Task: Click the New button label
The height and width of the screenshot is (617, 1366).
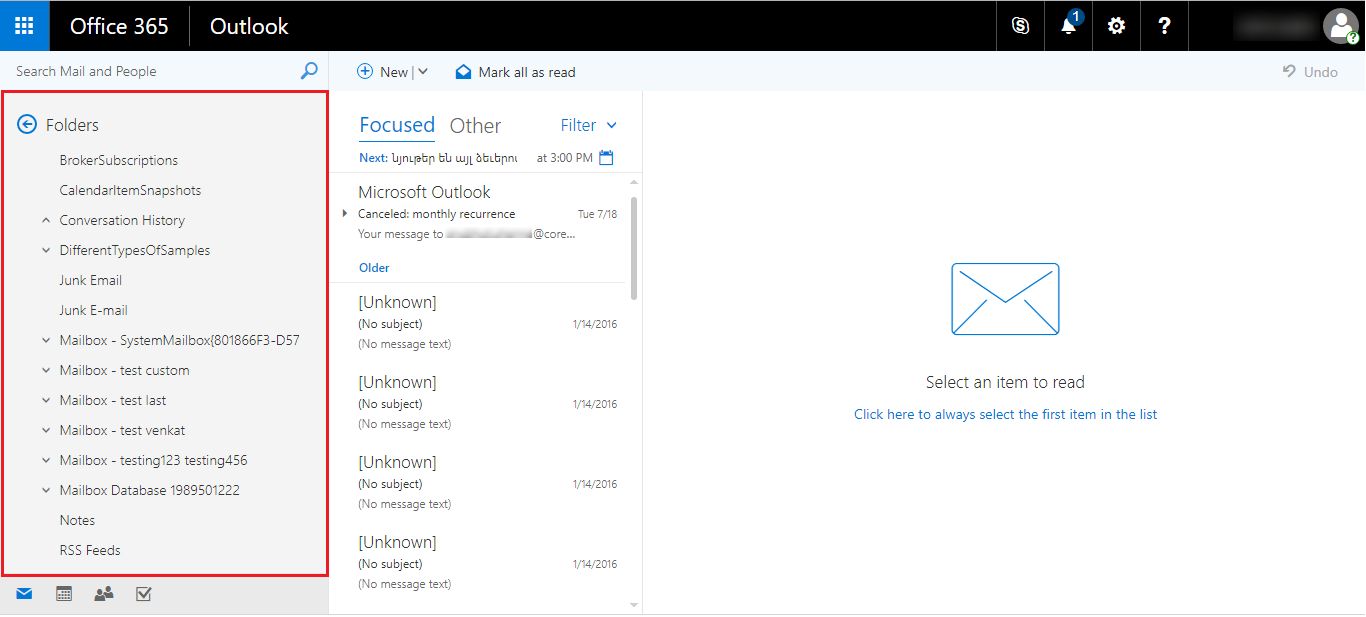Action: coord(394,72)
